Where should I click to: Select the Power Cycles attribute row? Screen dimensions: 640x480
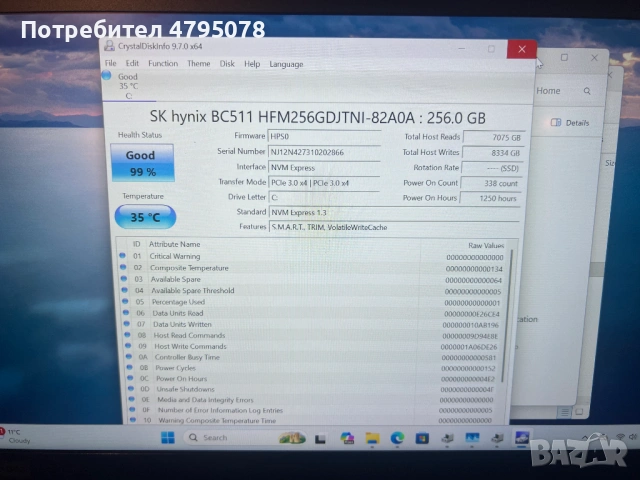pos(312,368)
